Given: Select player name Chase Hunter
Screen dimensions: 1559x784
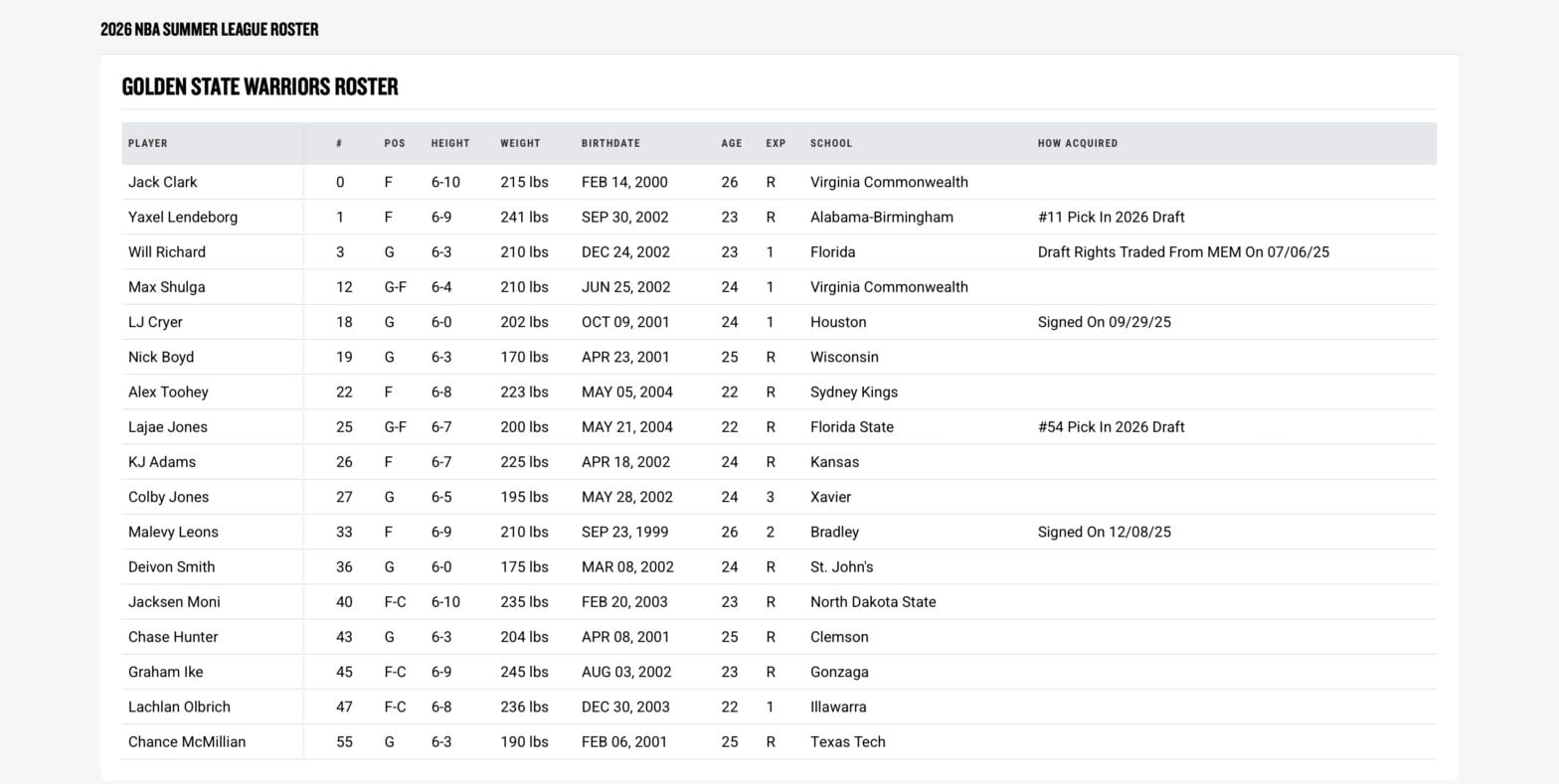Looking at the screenshot, I should click(x=173, y=637).
